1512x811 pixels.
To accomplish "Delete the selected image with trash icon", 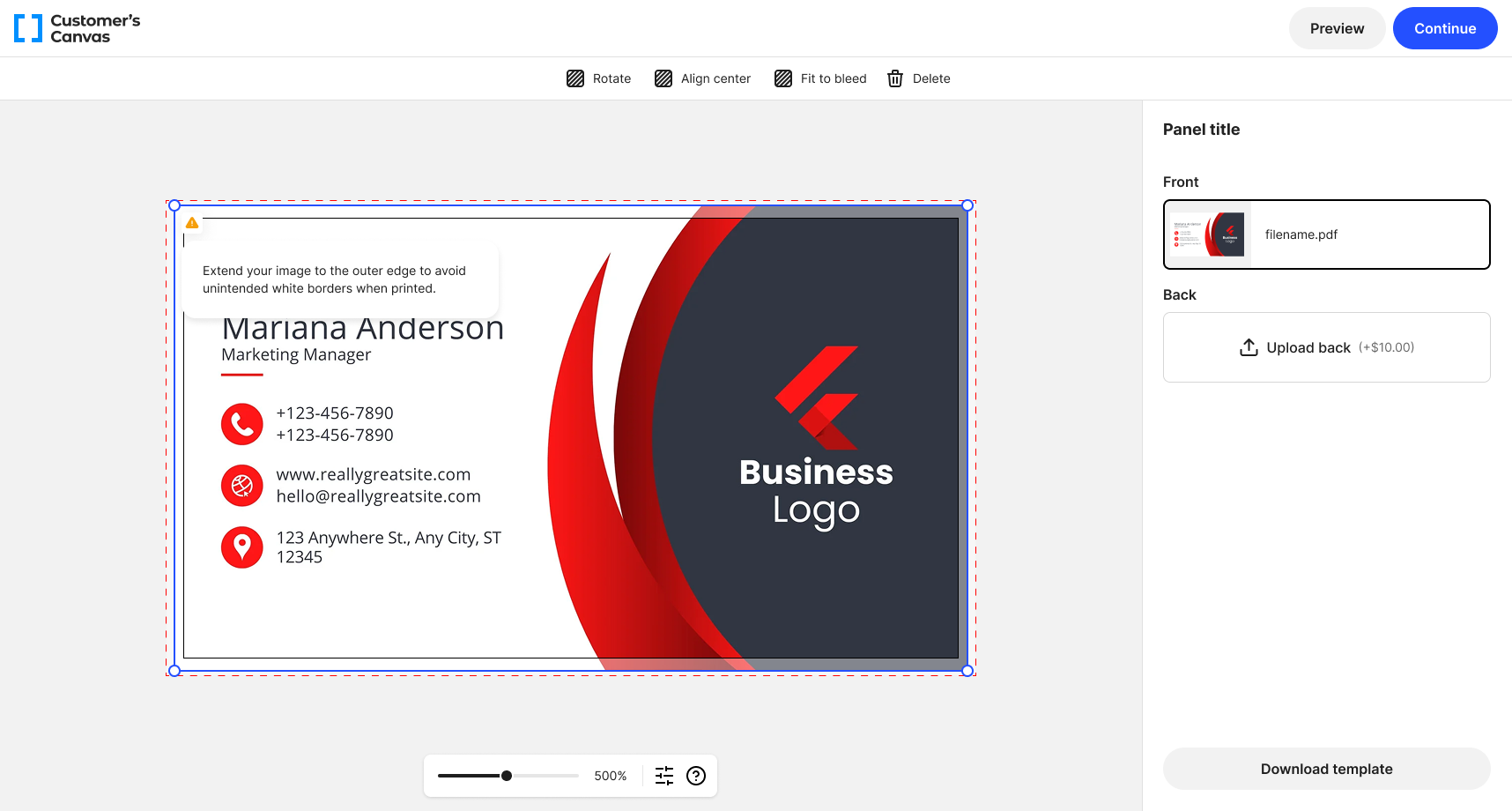I will (895, 78).
